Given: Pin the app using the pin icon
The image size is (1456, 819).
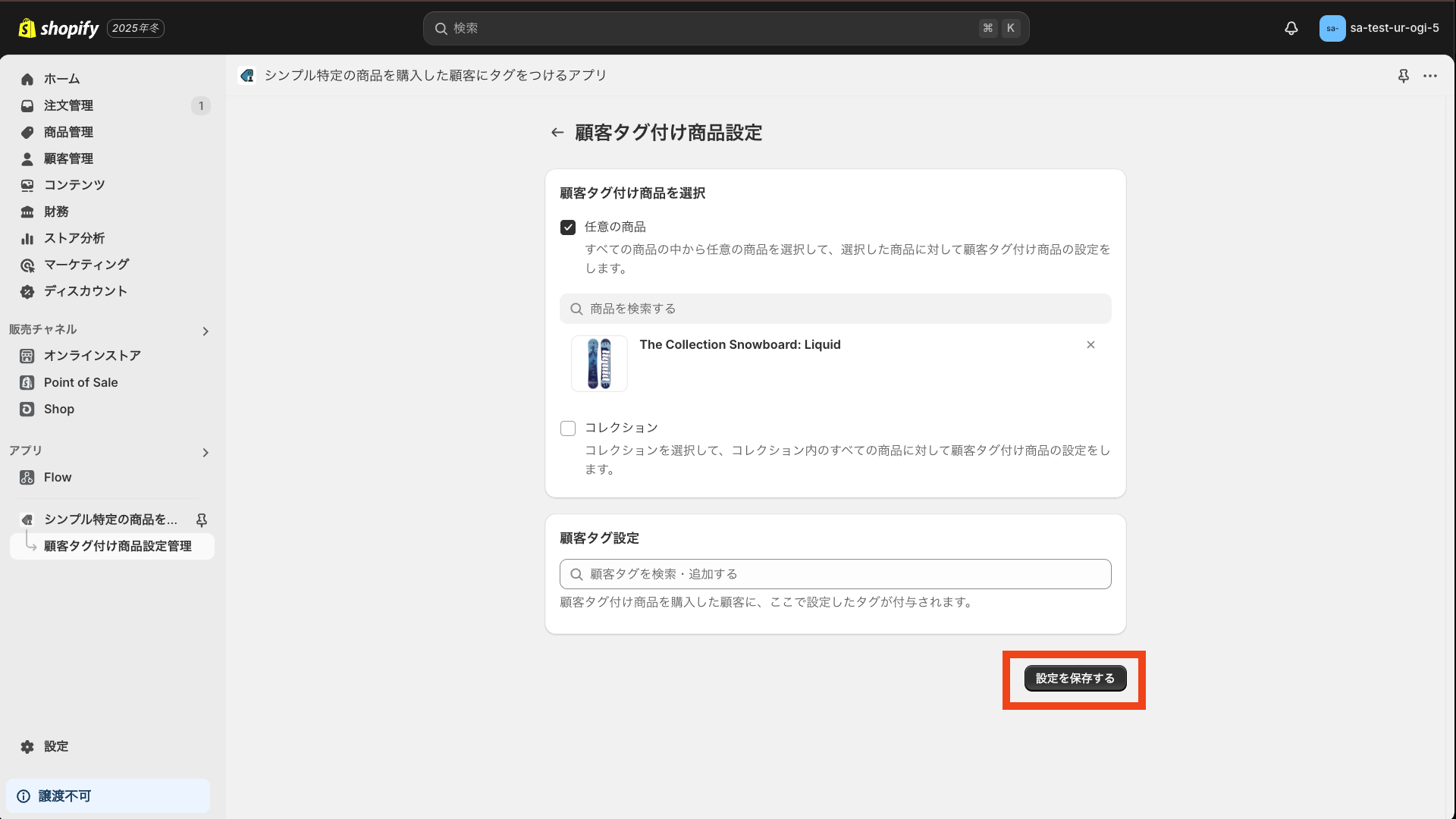Looking at the screenshot, I should click(1404, 76).
